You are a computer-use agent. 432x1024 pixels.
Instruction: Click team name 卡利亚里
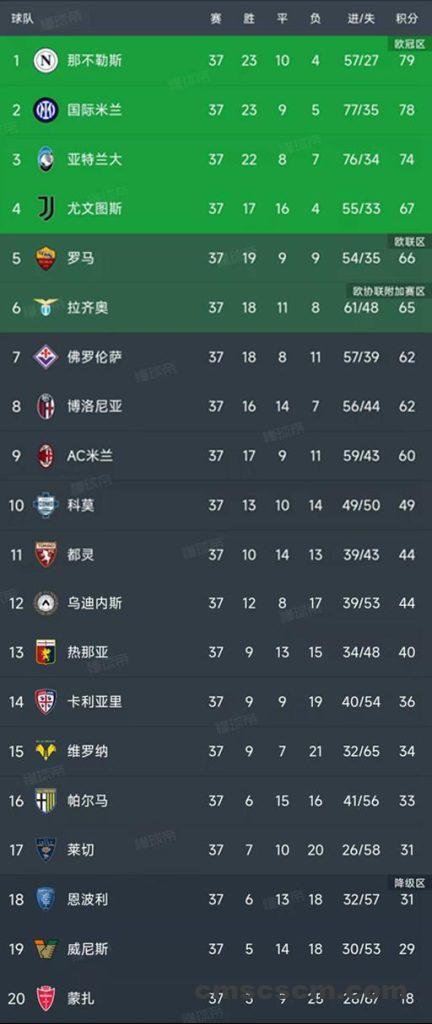(95, 701)
